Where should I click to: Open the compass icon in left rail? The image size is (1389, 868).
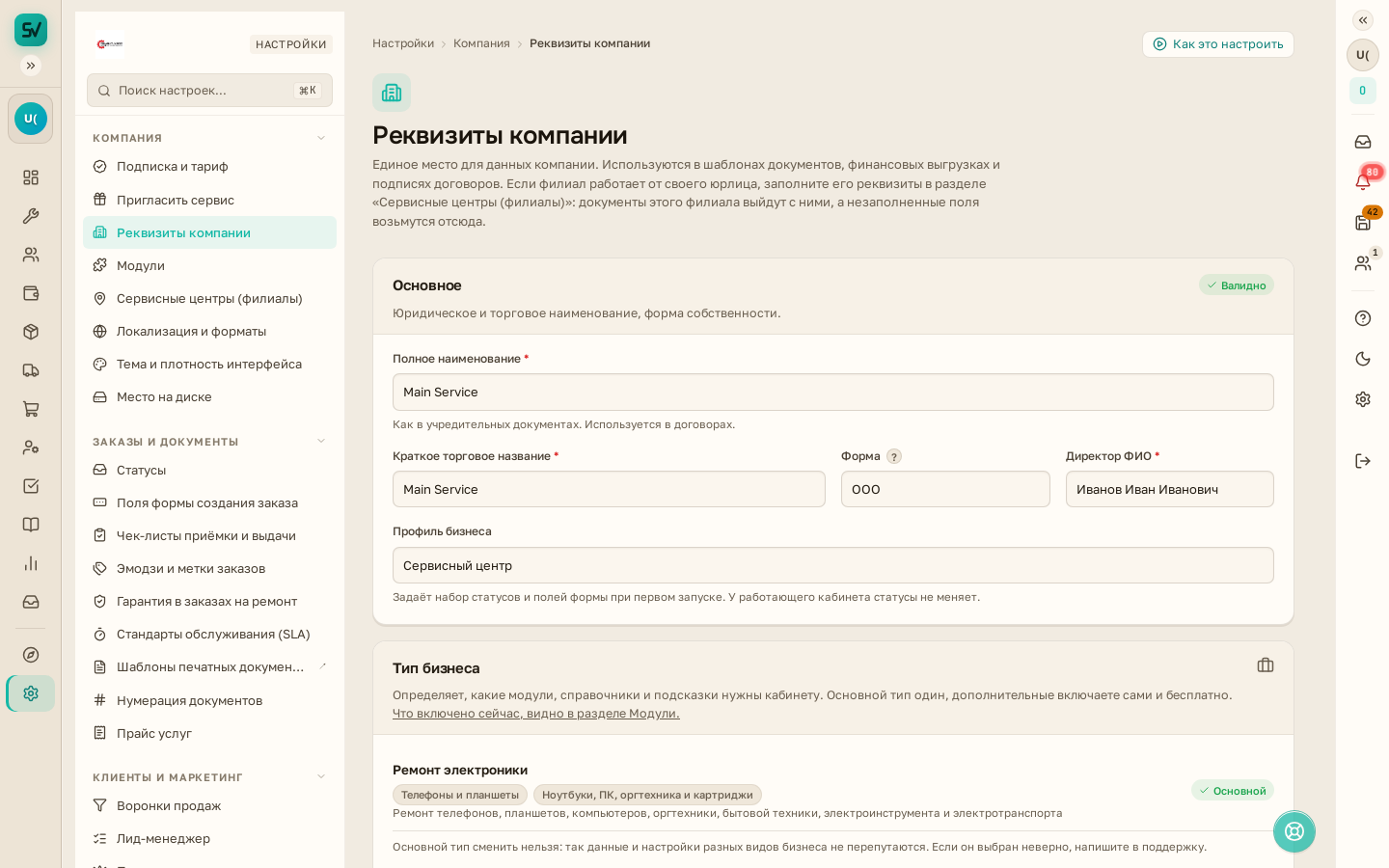pyautogui.click(x=31, y=655)
